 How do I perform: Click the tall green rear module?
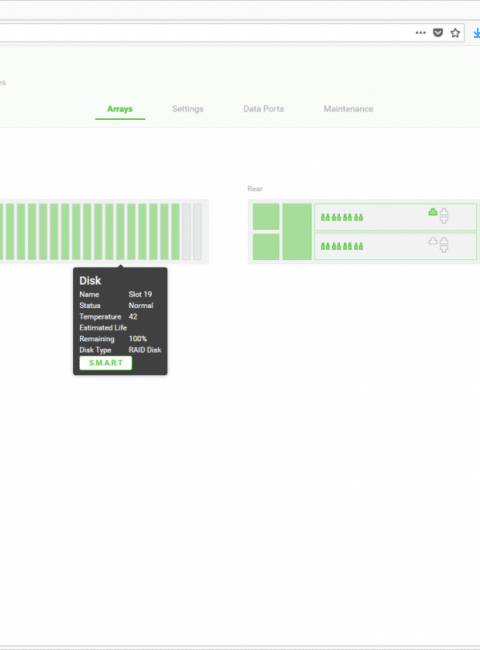coord(297,232)
